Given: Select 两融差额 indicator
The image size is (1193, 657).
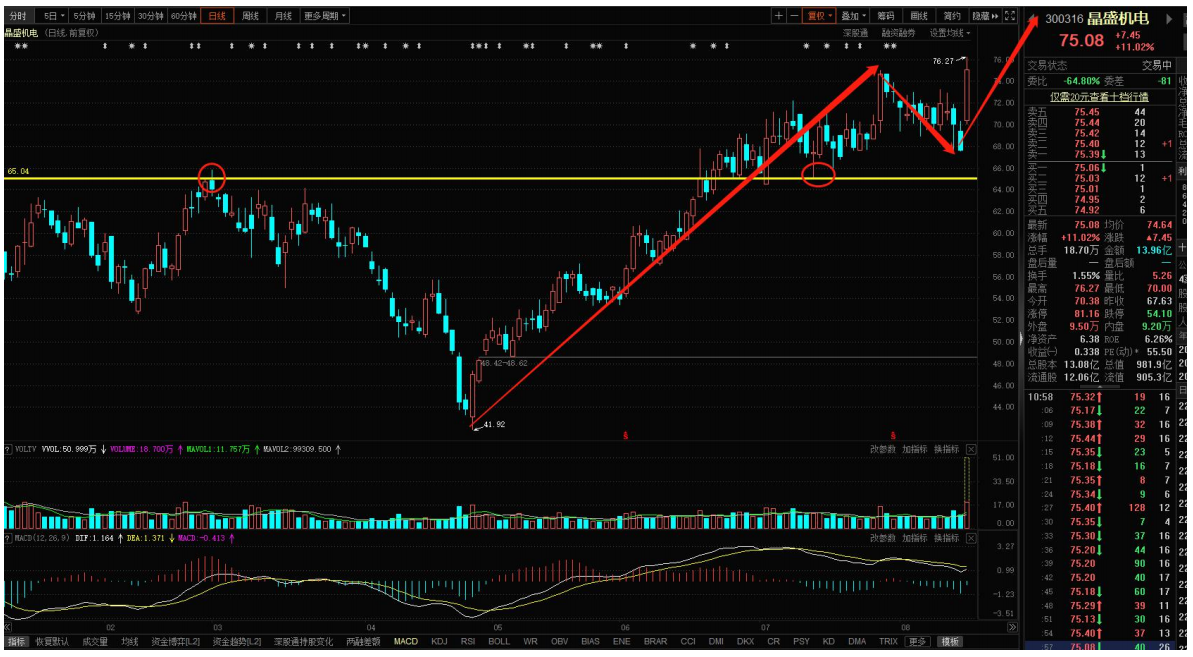Looking at the screenshot, I should [363, 642].
